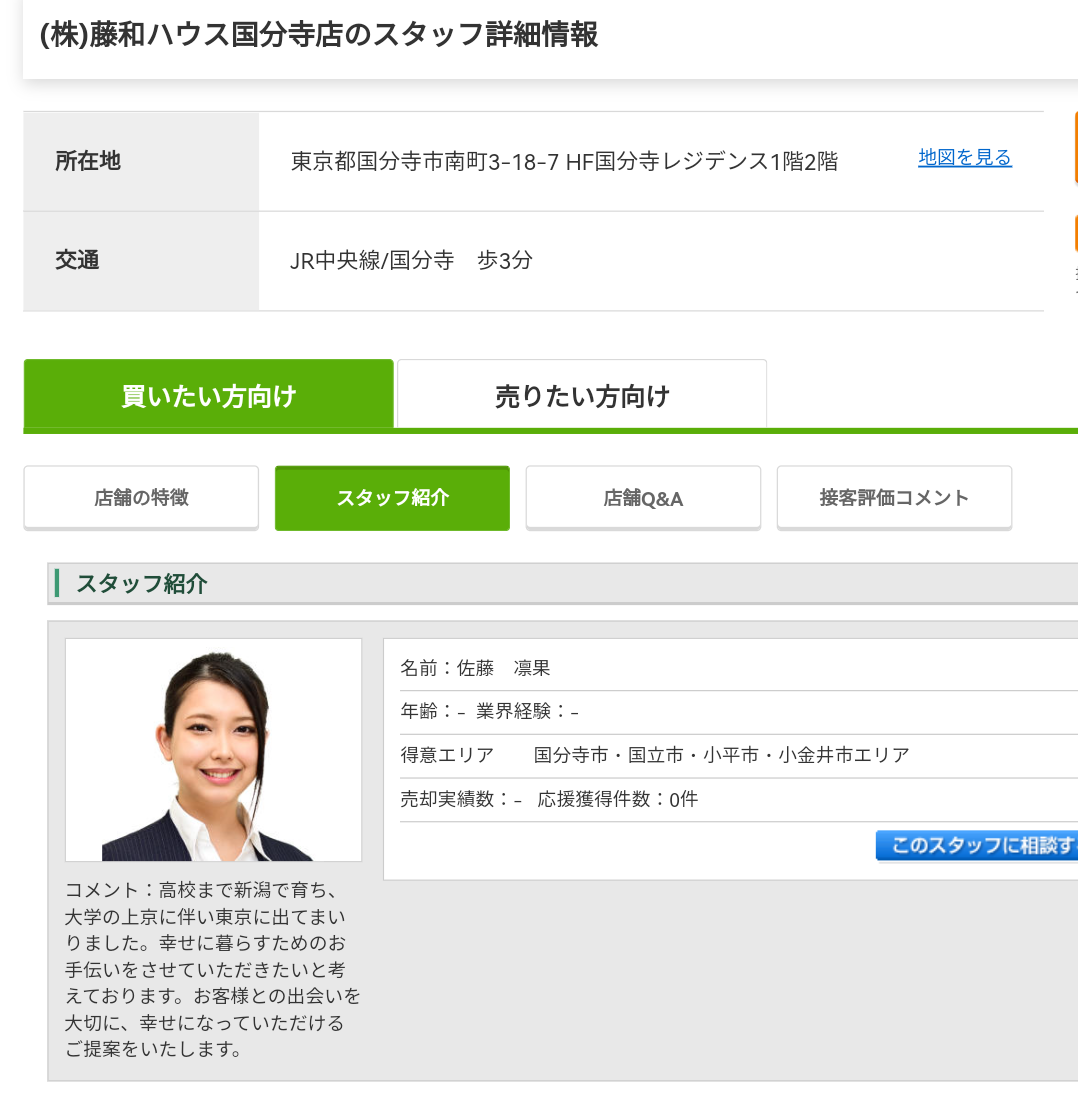This screenshot has width=1078, height=1094.
Task: Switch to the 売りたい方向け tab
Action: click(582, 394)
